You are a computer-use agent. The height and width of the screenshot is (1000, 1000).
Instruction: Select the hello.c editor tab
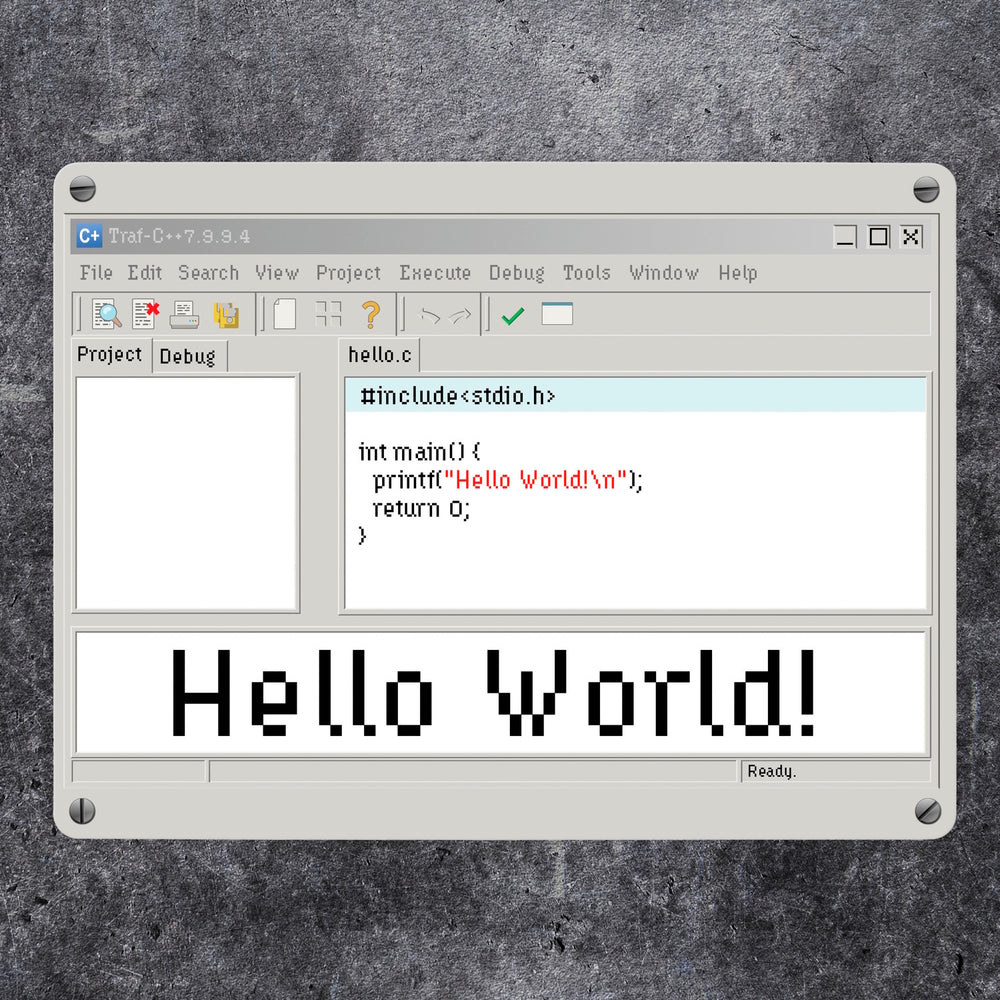tap(380, 356)
